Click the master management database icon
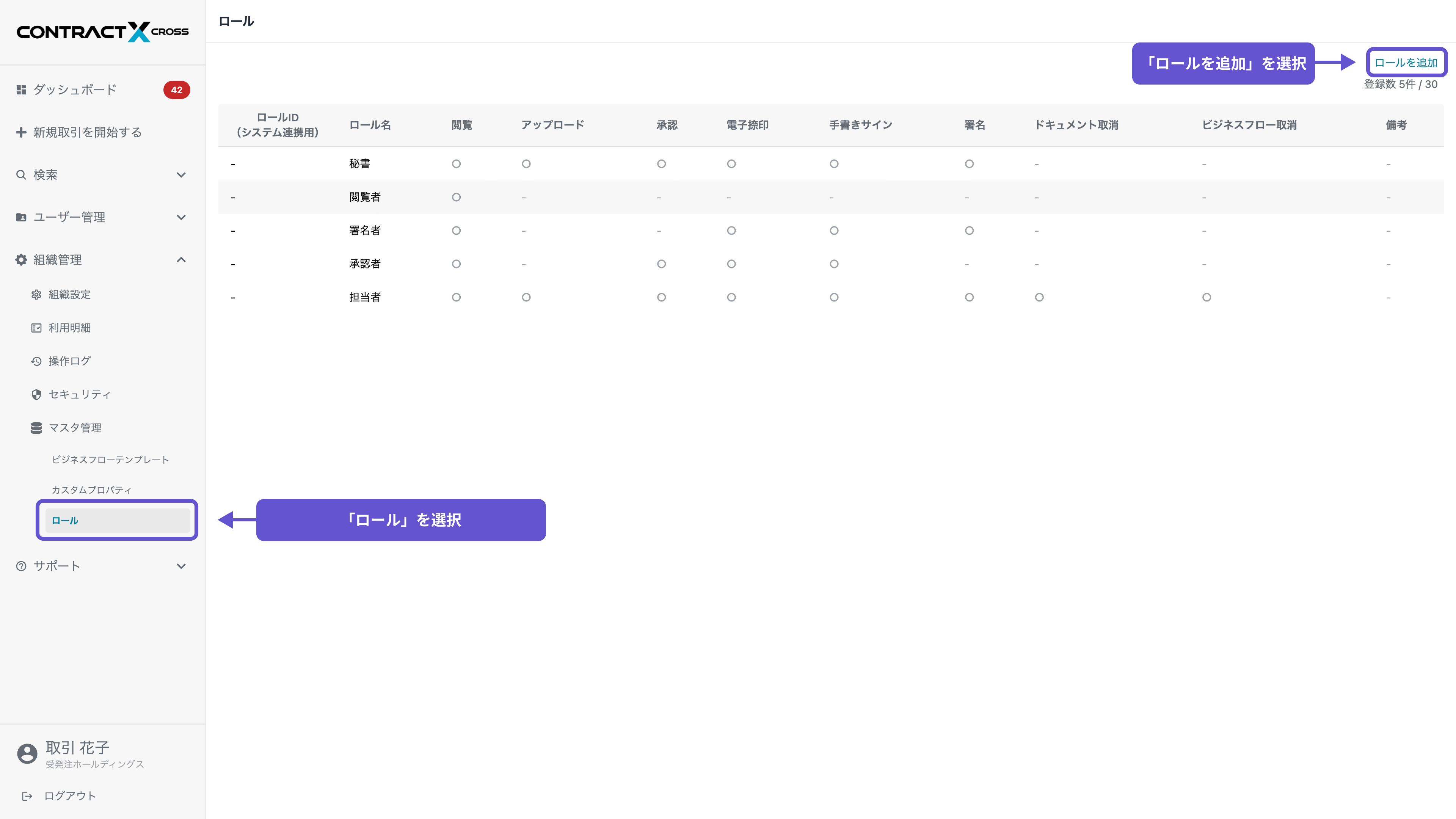The height and width of the screenshot is (819, 1456). [36, 428]
